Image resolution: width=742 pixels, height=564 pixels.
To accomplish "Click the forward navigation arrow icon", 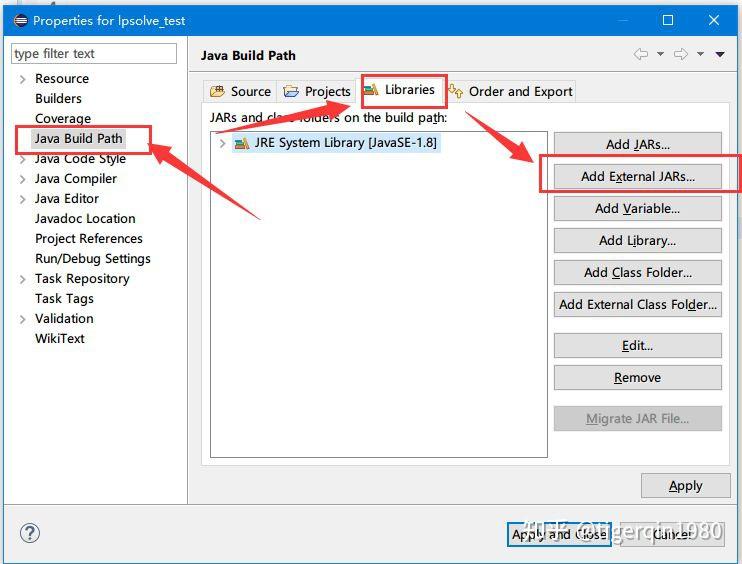I will [x=680, y=54].
